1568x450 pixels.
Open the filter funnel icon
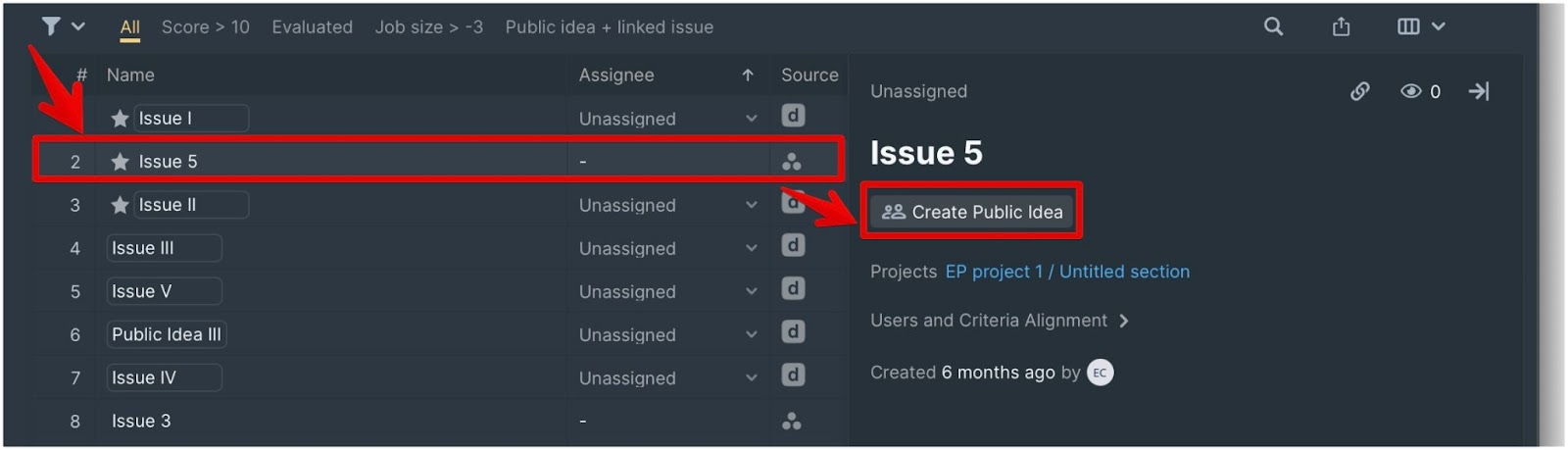pos(51,26)
